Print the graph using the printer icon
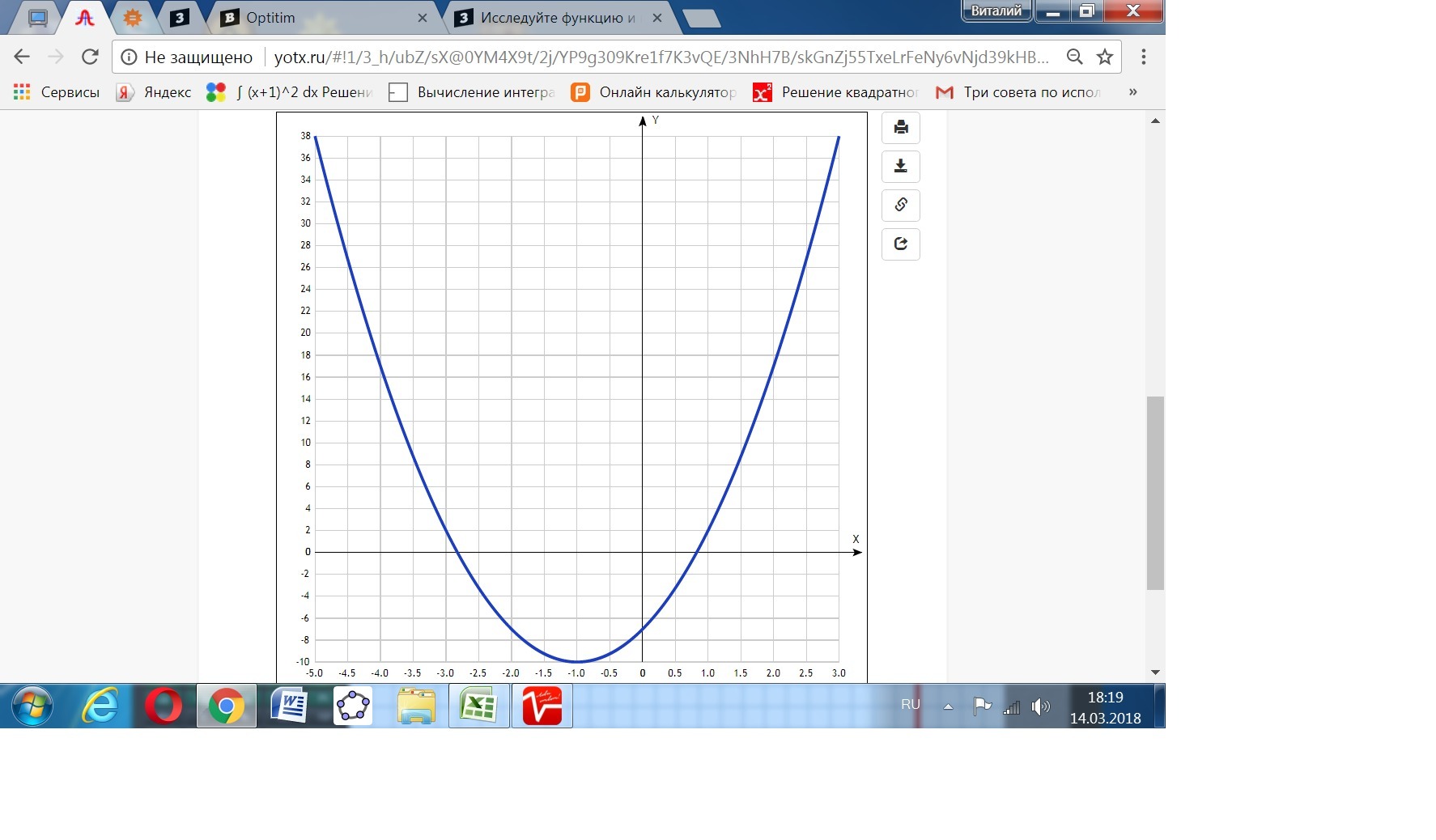This screenshot has height=840, width=1436. tap(901, 128)
